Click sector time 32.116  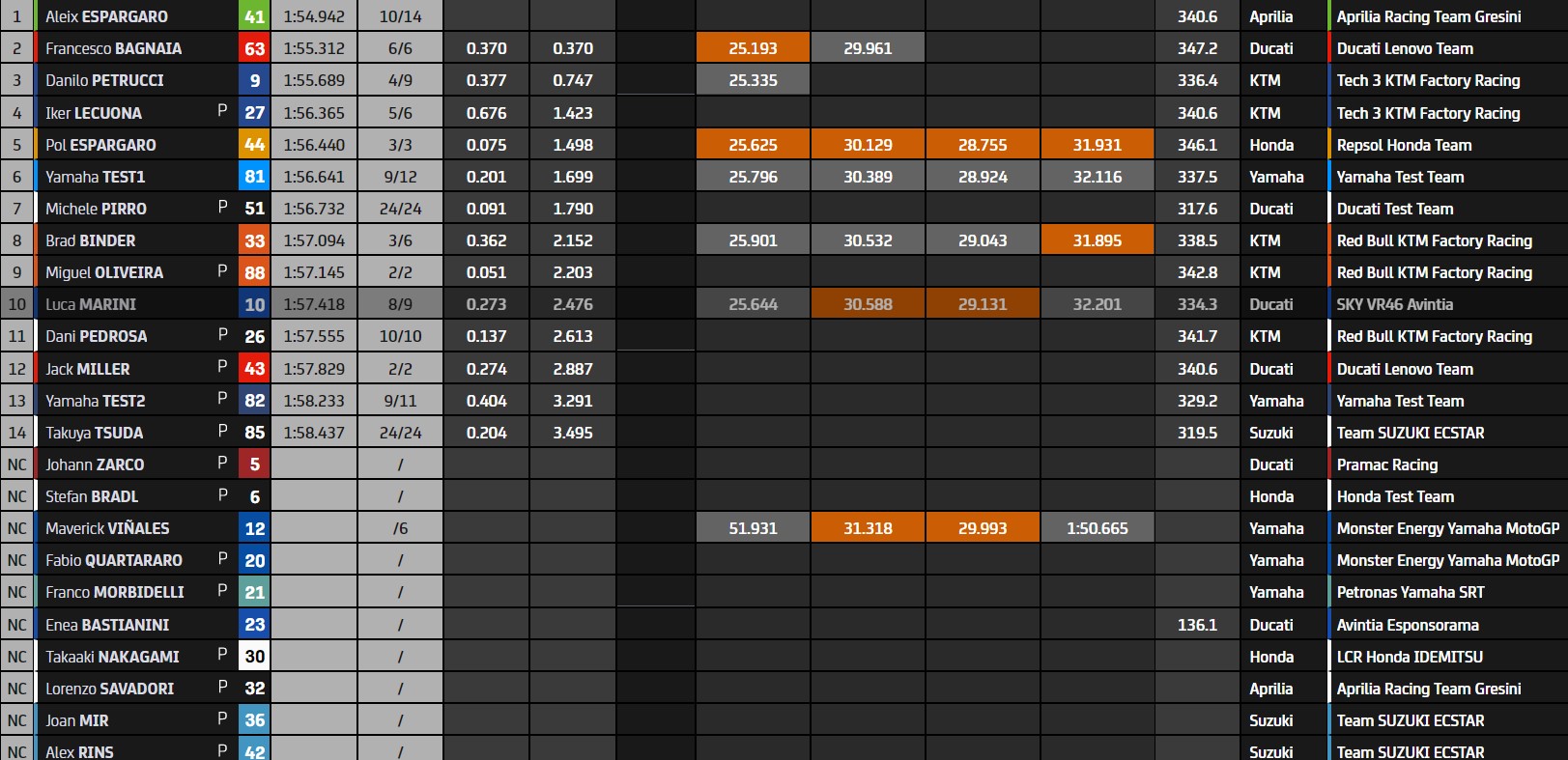pos(1098,177)
